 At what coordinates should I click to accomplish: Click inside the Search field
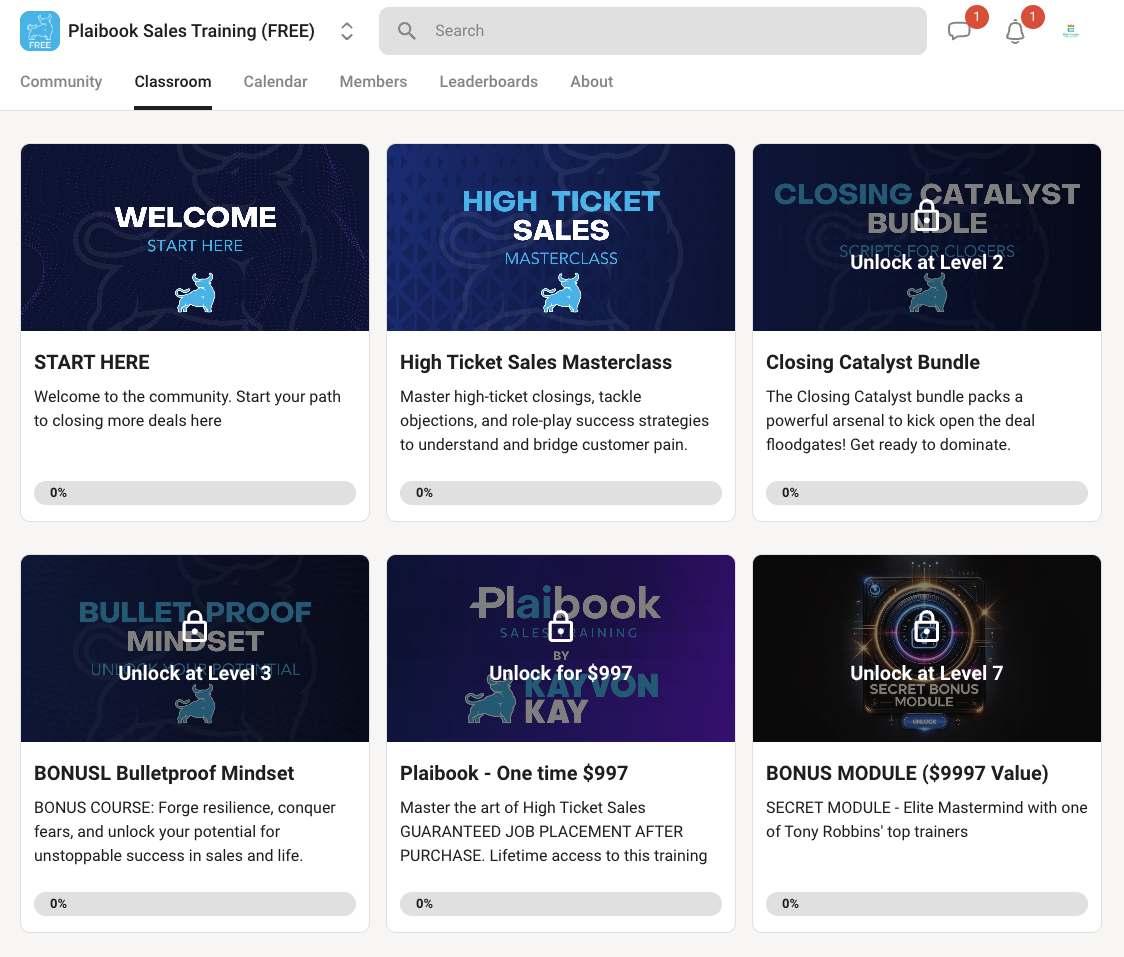click(670, 31)
